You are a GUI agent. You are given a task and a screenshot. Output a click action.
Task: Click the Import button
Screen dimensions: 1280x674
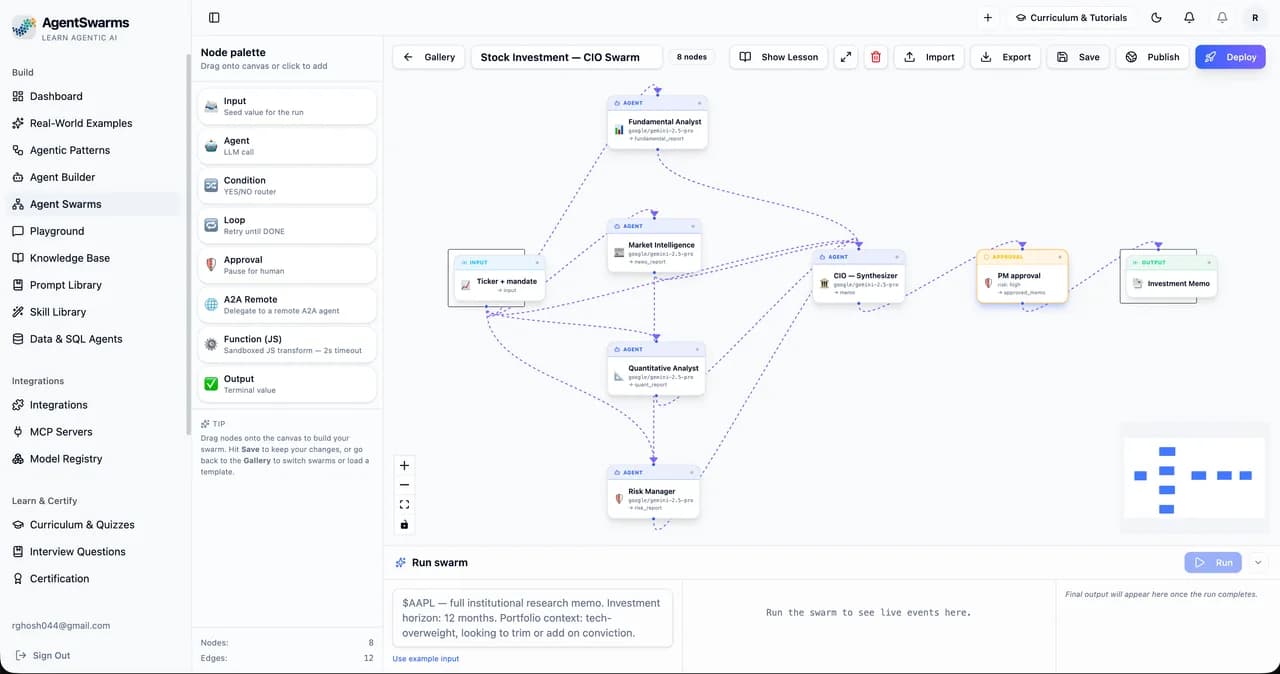929,57
